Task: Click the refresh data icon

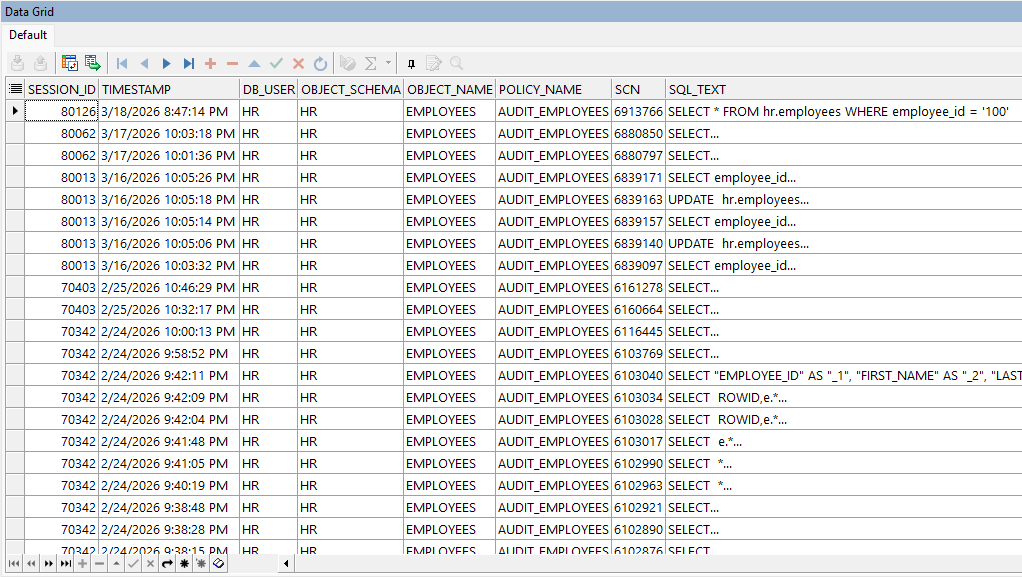Action: [320, 63]
